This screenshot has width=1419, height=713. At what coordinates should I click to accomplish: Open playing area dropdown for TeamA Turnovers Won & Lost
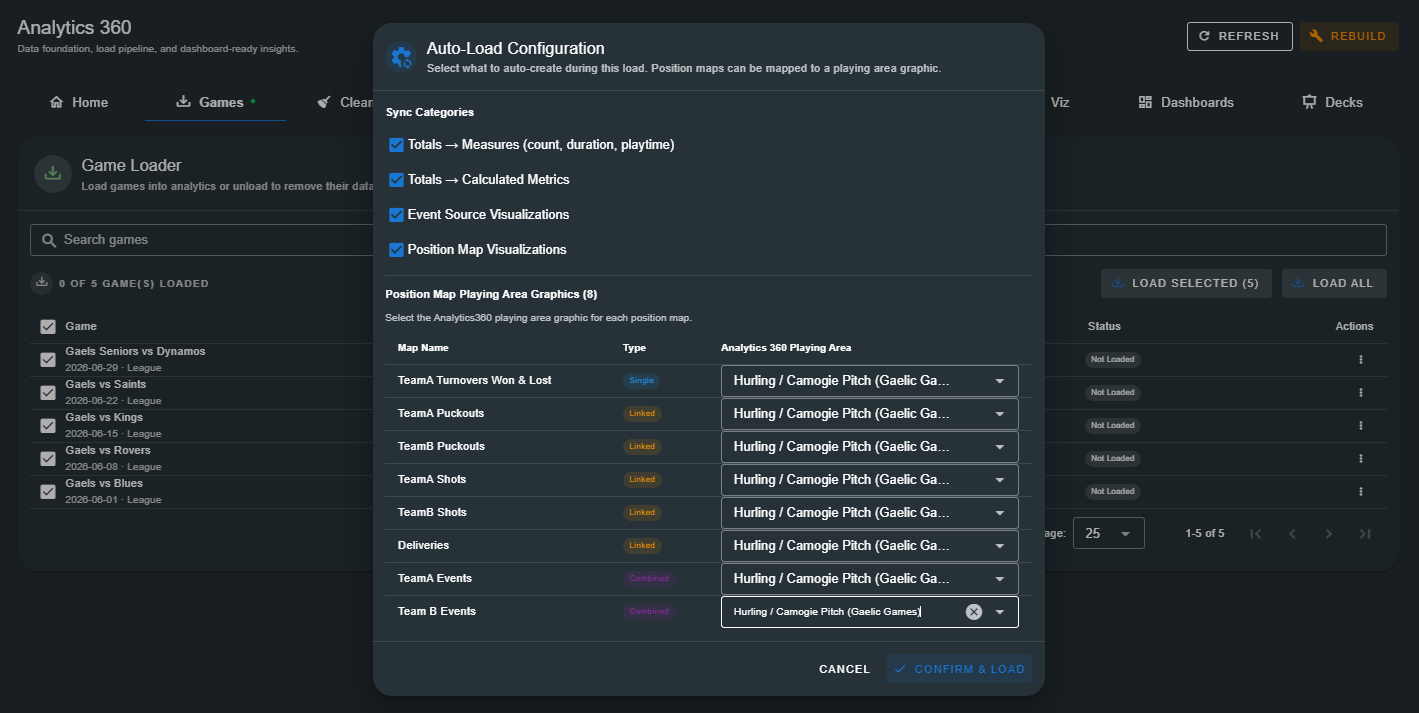869,381
